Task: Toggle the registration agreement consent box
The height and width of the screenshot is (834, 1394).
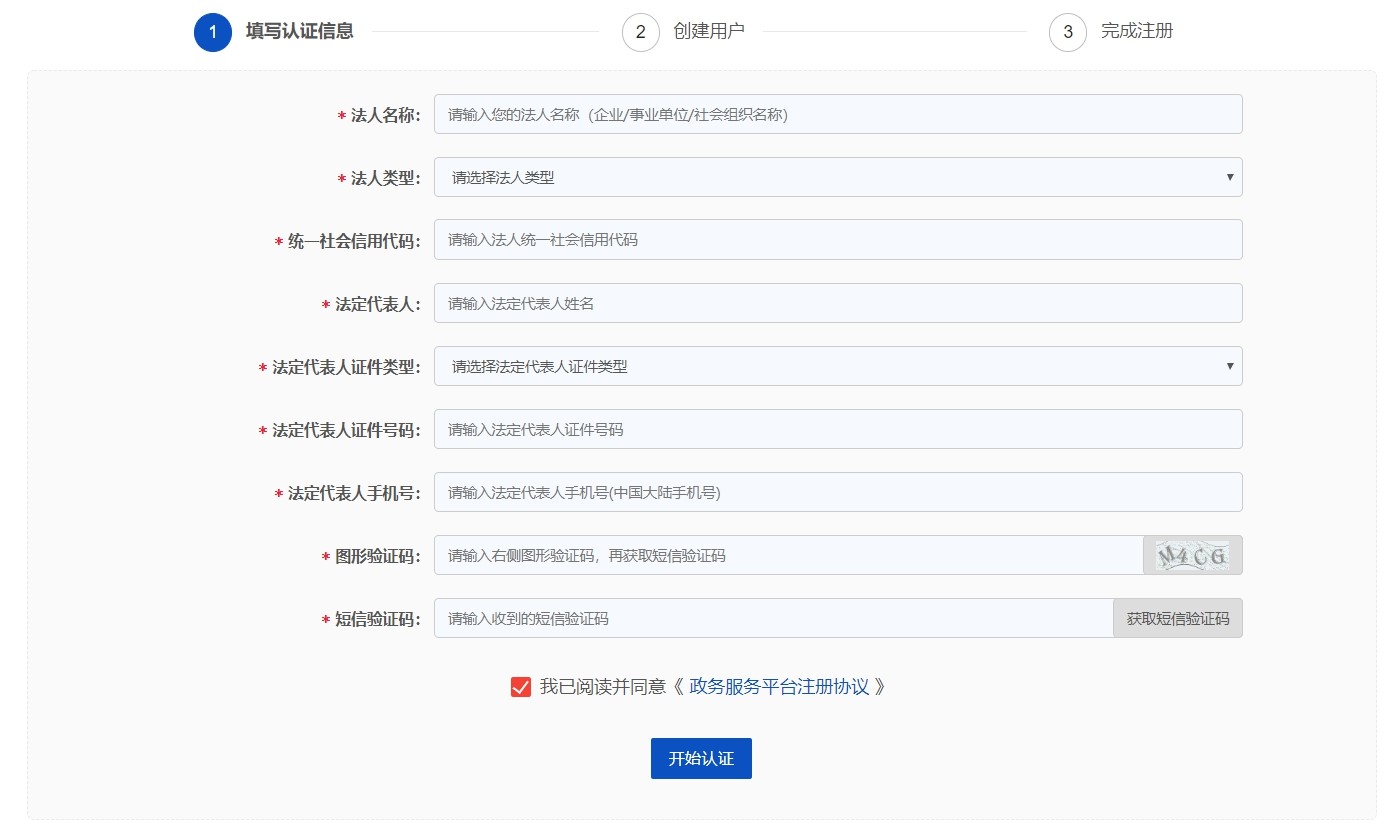Action: pyautogui.click(x=519, y=687)
